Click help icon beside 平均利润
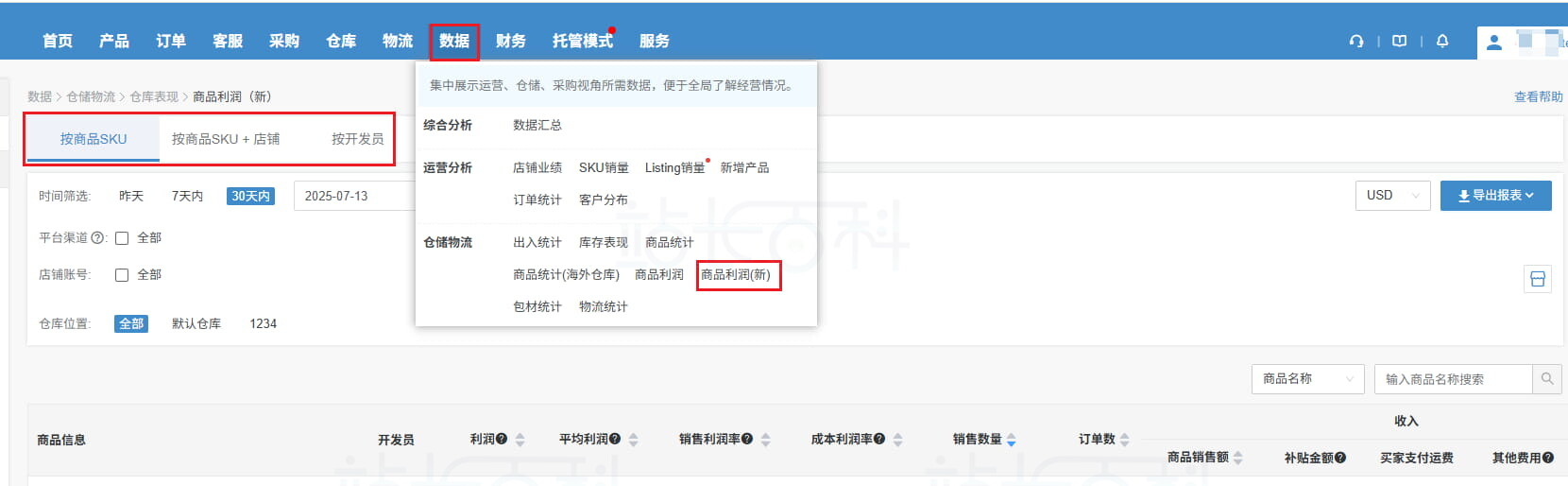This screenshot has height=486, width=1568. 615,439
